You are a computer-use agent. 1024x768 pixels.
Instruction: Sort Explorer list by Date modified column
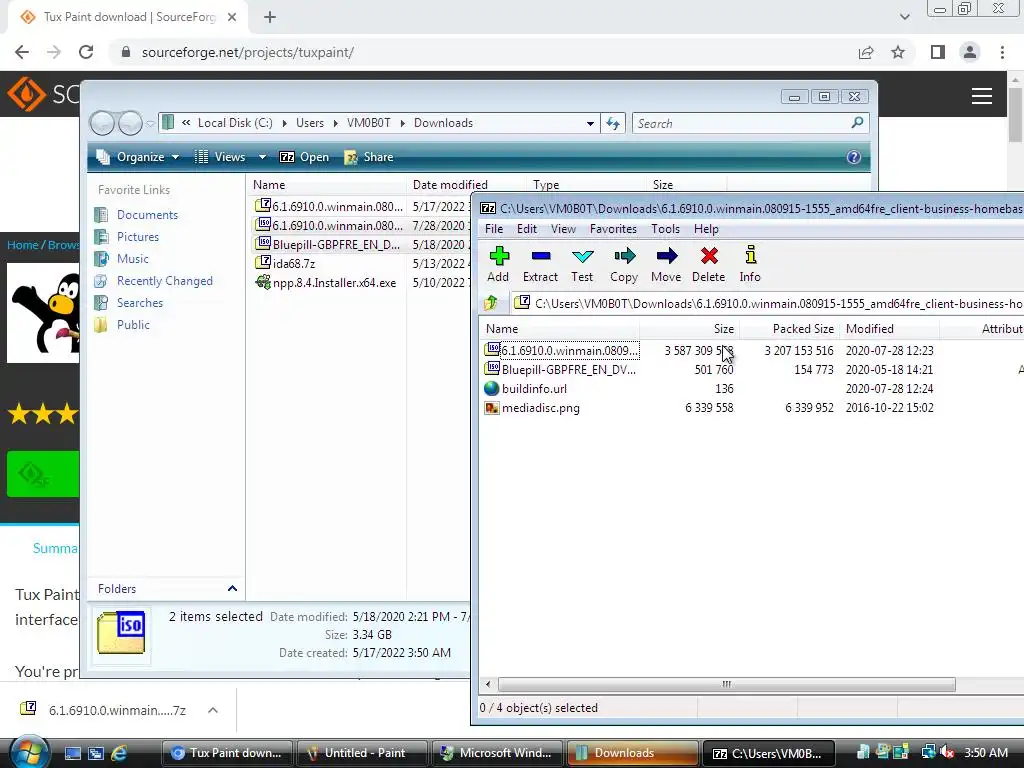click(450, 185)
